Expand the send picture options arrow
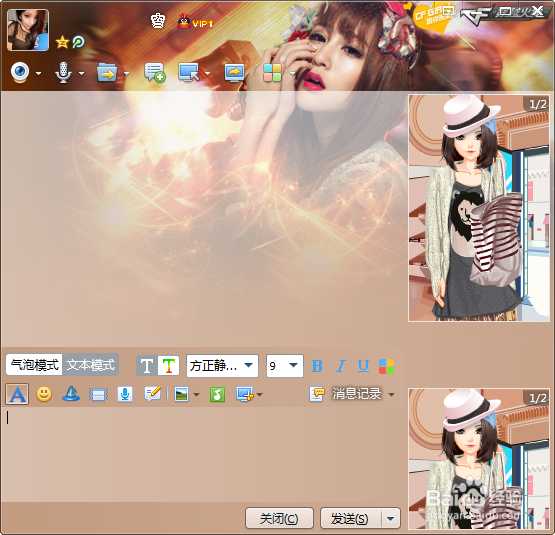The image size is (555, 535). 196,394
